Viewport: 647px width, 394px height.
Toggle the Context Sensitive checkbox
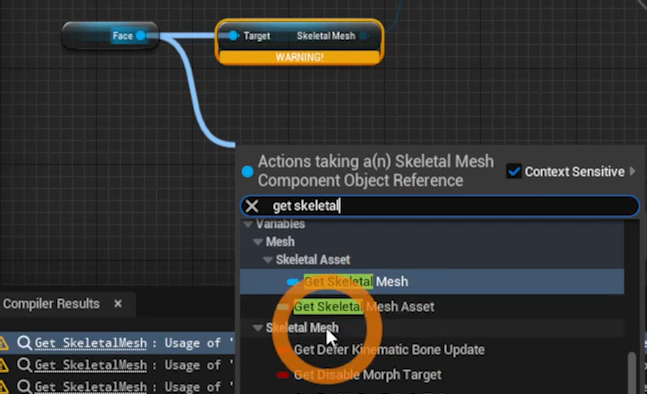[514, 171]
